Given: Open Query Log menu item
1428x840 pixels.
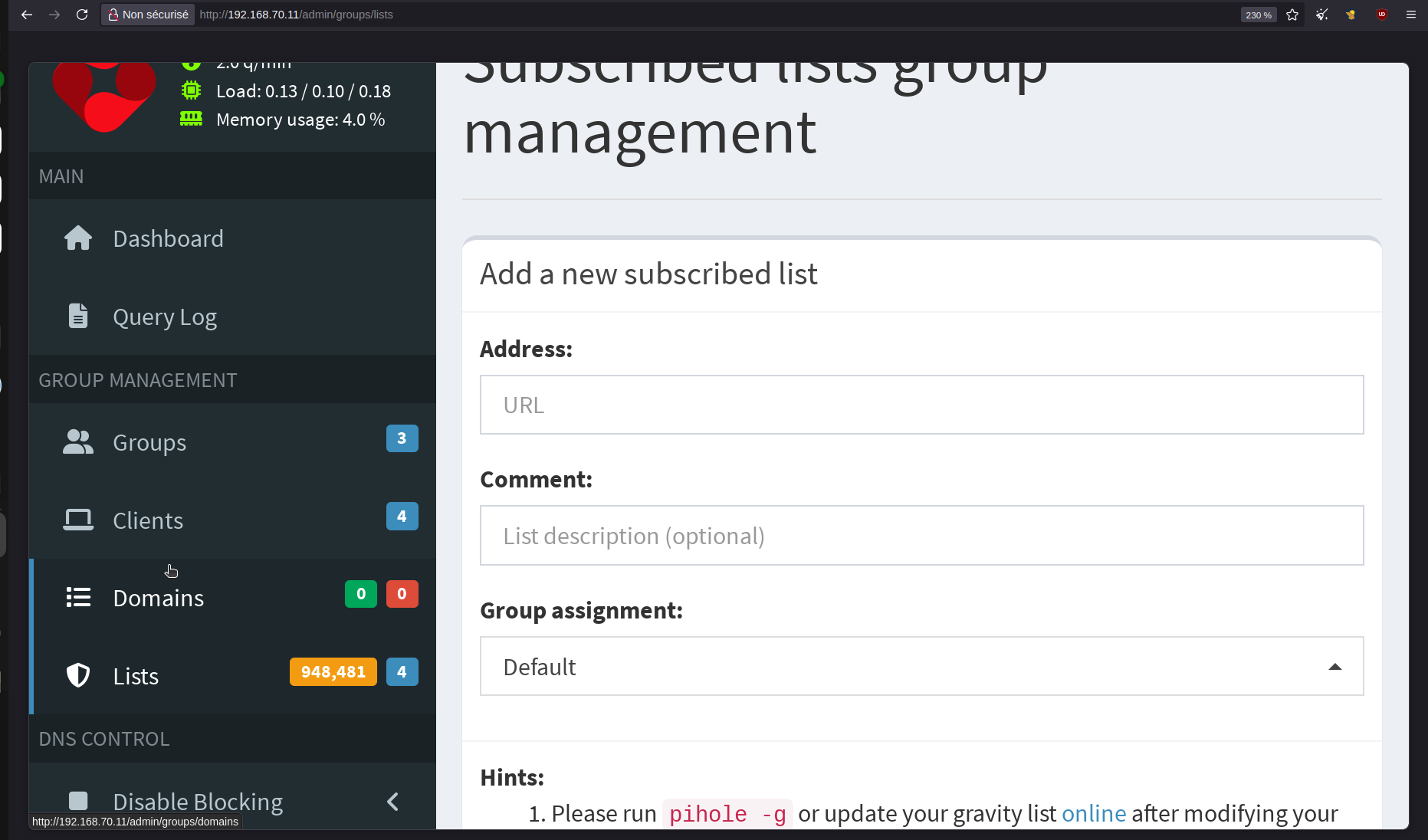Looking at the screenshot, I should 232,316.
